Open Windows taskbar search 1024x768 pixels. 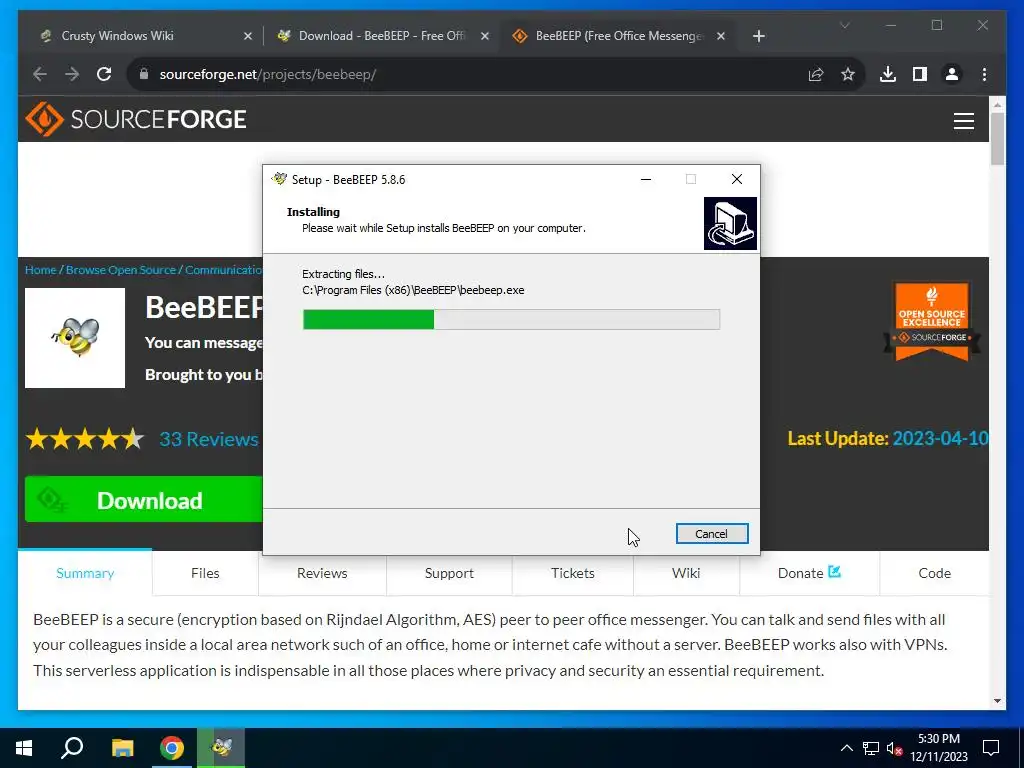click(x=72, y=748)
